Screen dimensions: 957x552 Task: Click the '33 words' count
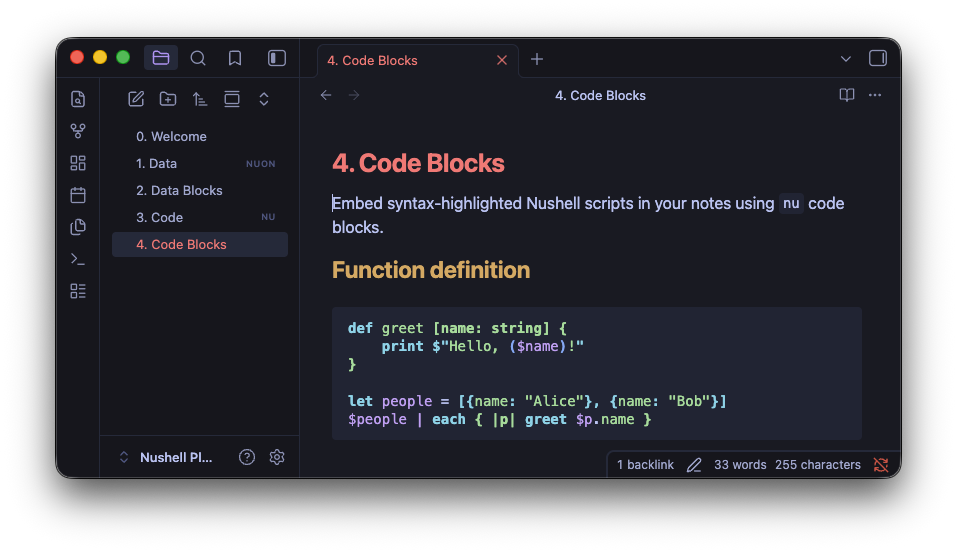[x=740, y=465]
